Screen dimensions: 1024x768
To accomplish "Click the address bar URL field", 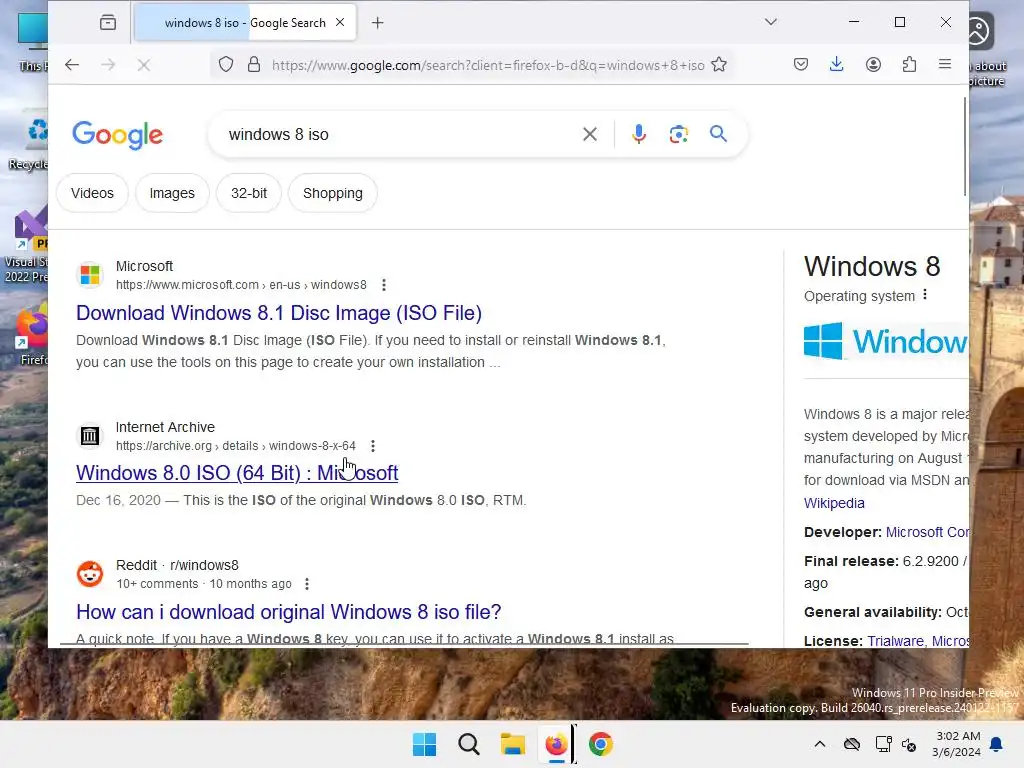I will pyautogui.click(x=488, y=65).
